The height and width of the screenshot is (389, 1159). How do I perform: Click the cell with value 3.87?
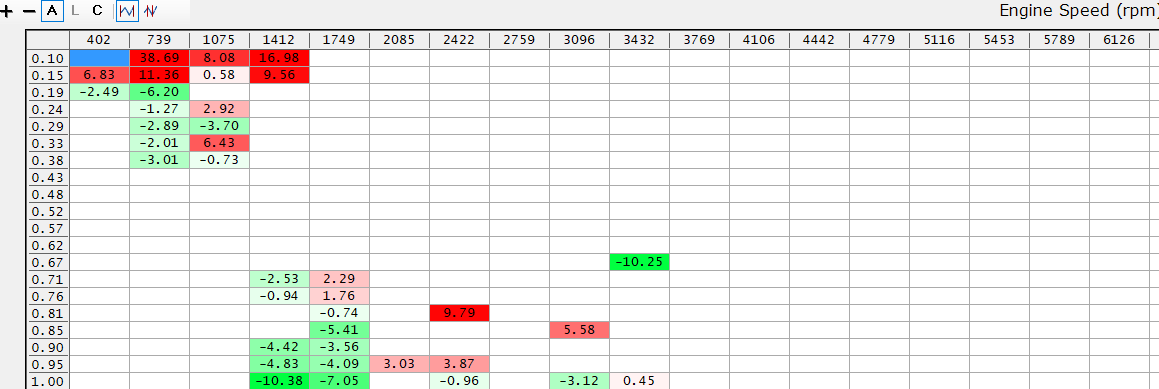[x=459, y=365]
